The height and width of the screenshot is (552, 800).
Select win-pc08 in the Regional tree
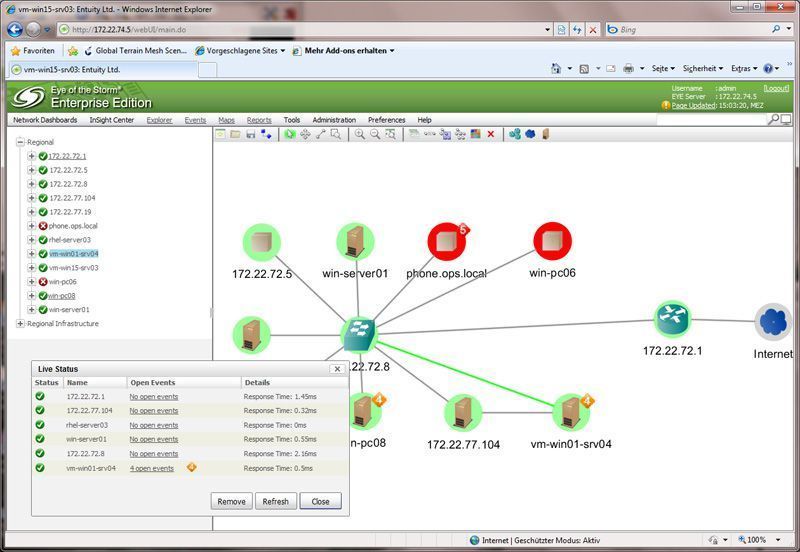pyautogui.click(x=61, y=295)
